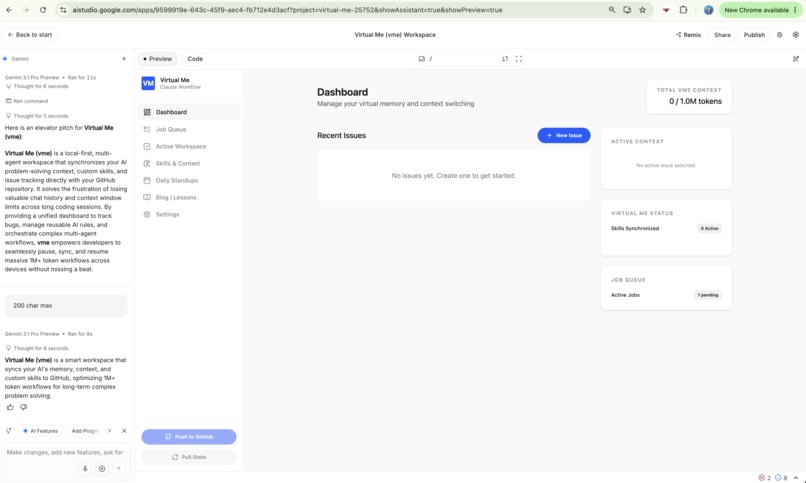
Task: Open Skills & Context in the sidebar
Action: pos(189,163)
